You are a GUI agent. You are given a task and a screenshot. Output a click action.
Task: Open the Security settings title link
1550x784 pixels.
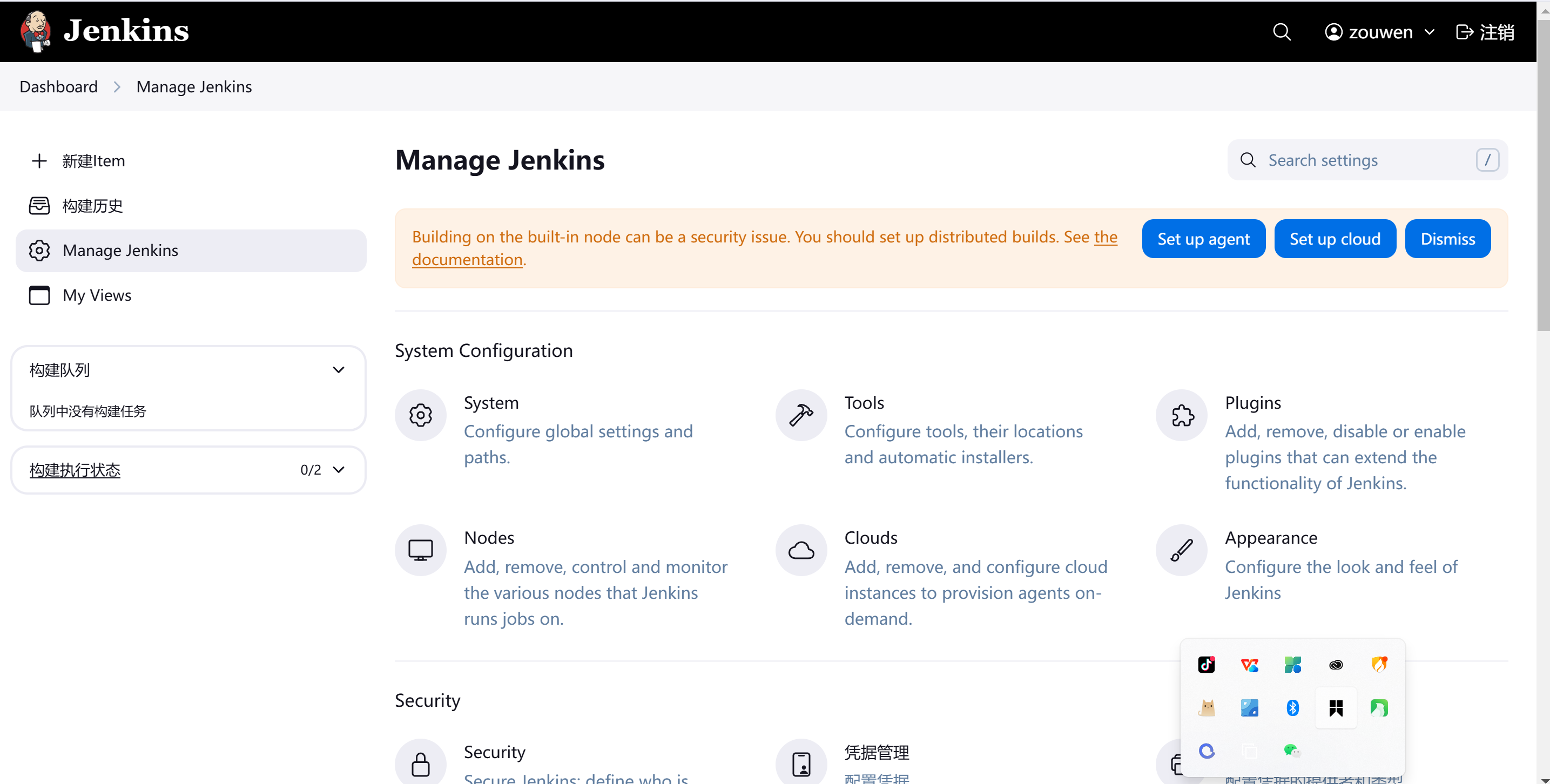pyautogui.click(x=494, y=752)
